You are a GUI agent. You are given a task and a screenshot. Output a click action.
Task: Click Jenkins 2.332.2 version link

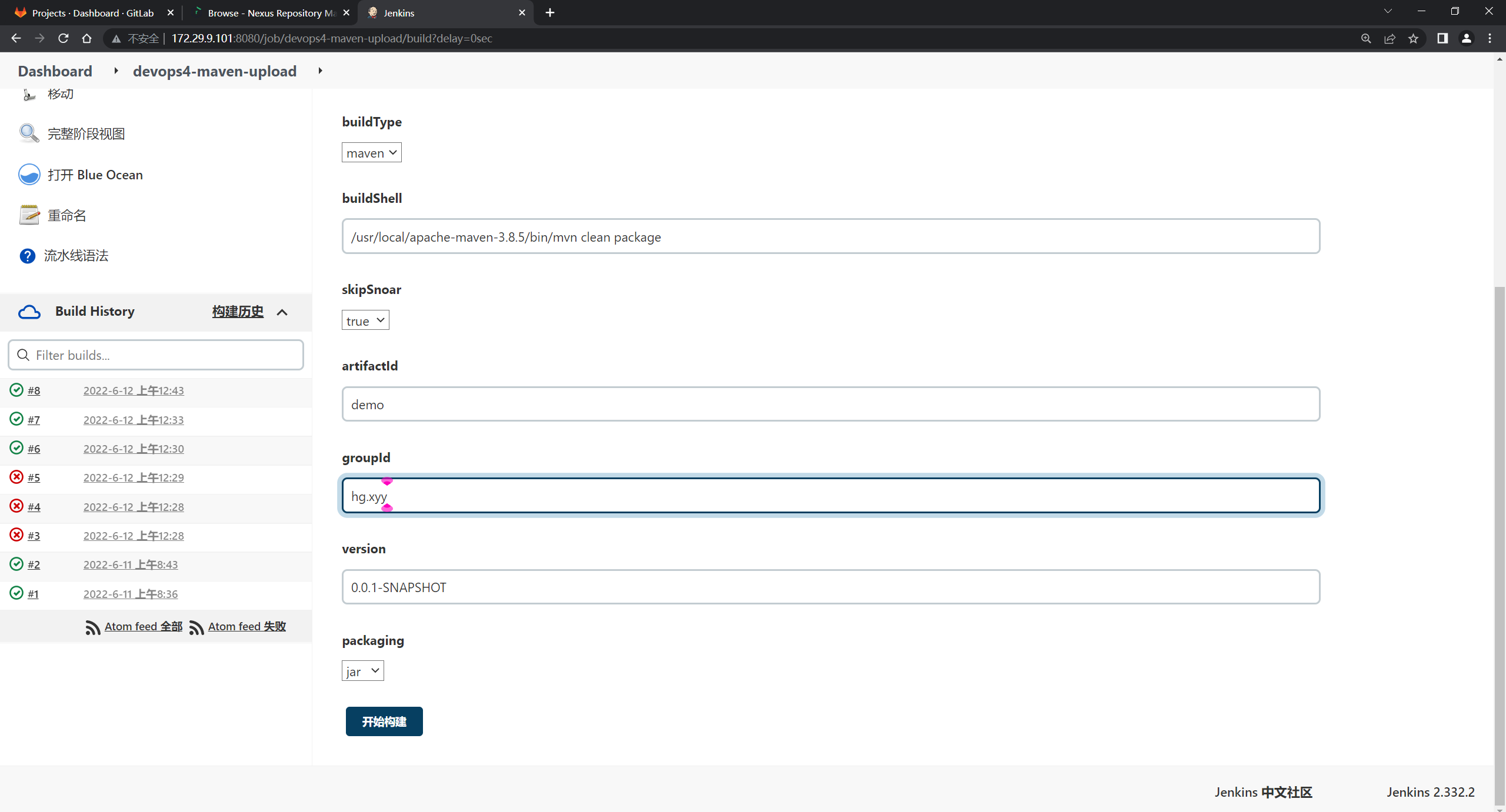1431,792
